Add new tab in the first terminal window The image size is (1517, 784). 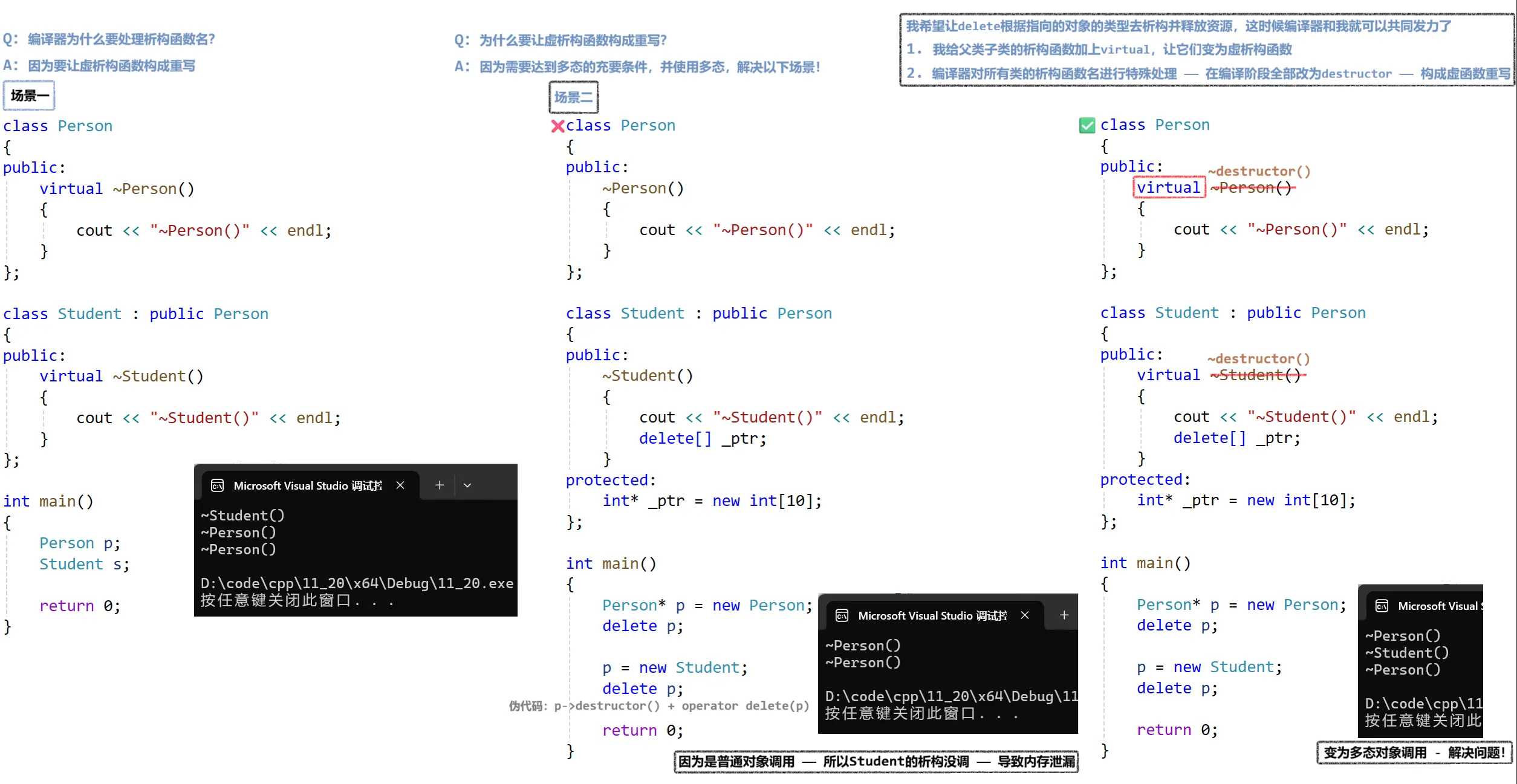point(440,485)
